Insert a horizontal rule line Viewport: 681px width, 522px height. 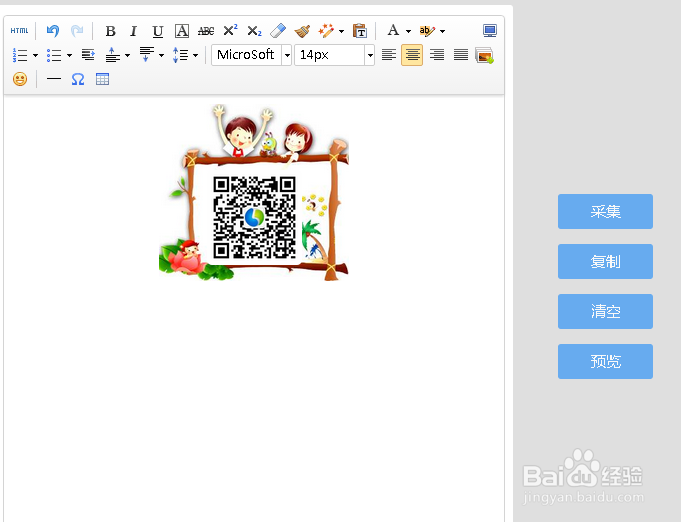click(x=54, y=79)
